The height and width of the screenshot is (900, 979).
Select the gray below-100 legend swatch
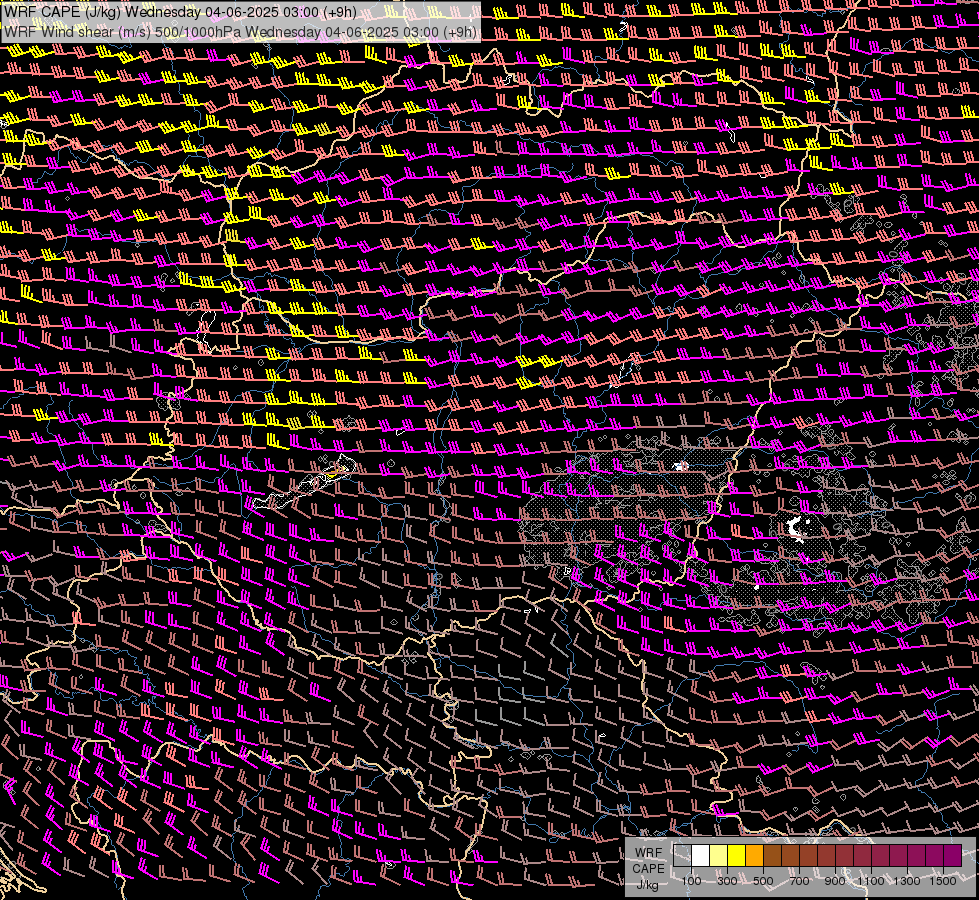[682, 855]
